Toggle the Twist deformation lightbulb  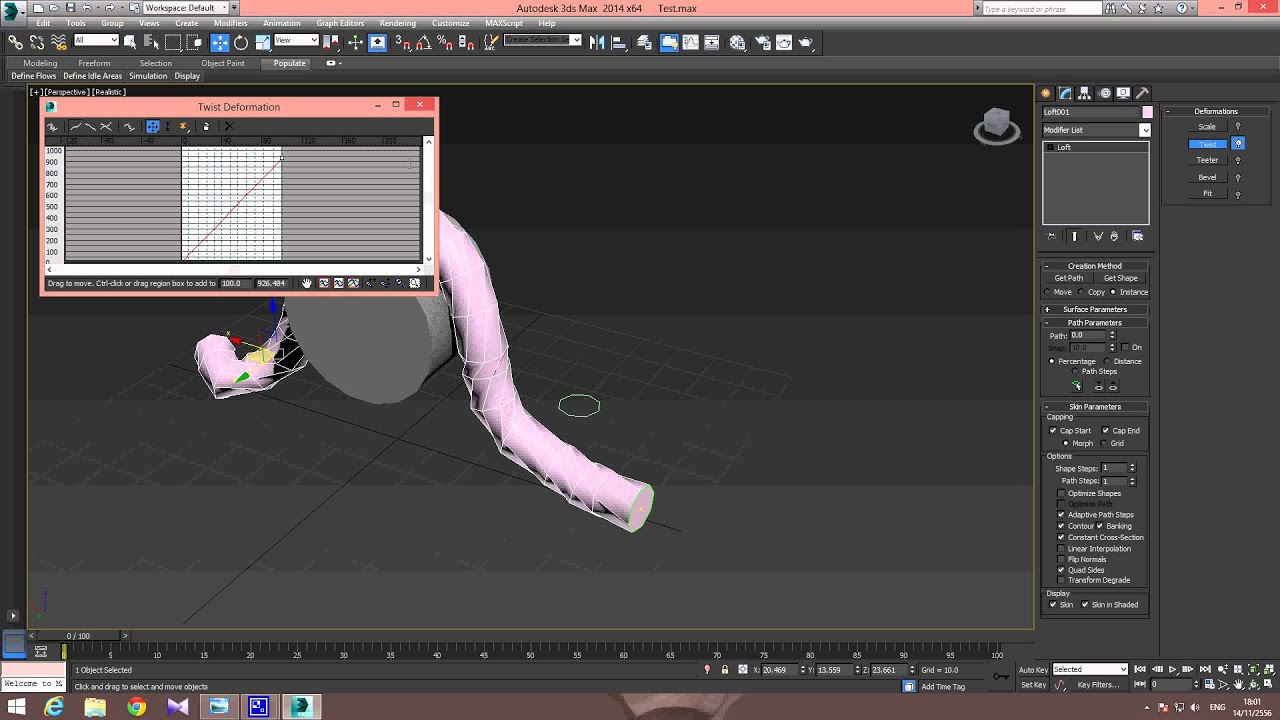point(1238,144)
